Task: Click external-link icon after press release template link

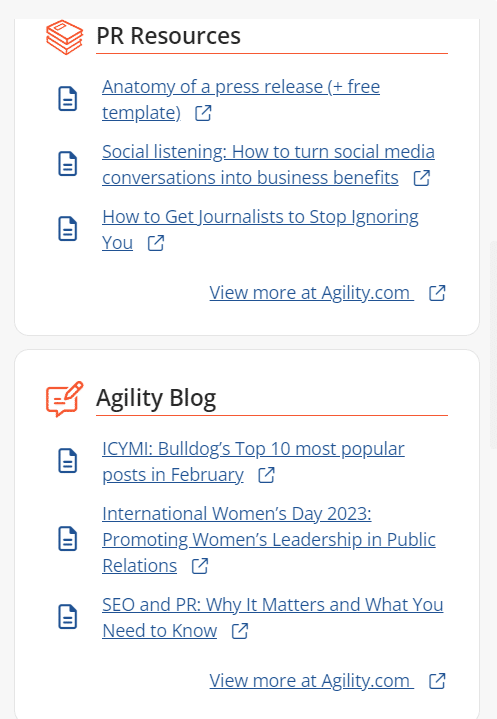Action: coord(203,113)
